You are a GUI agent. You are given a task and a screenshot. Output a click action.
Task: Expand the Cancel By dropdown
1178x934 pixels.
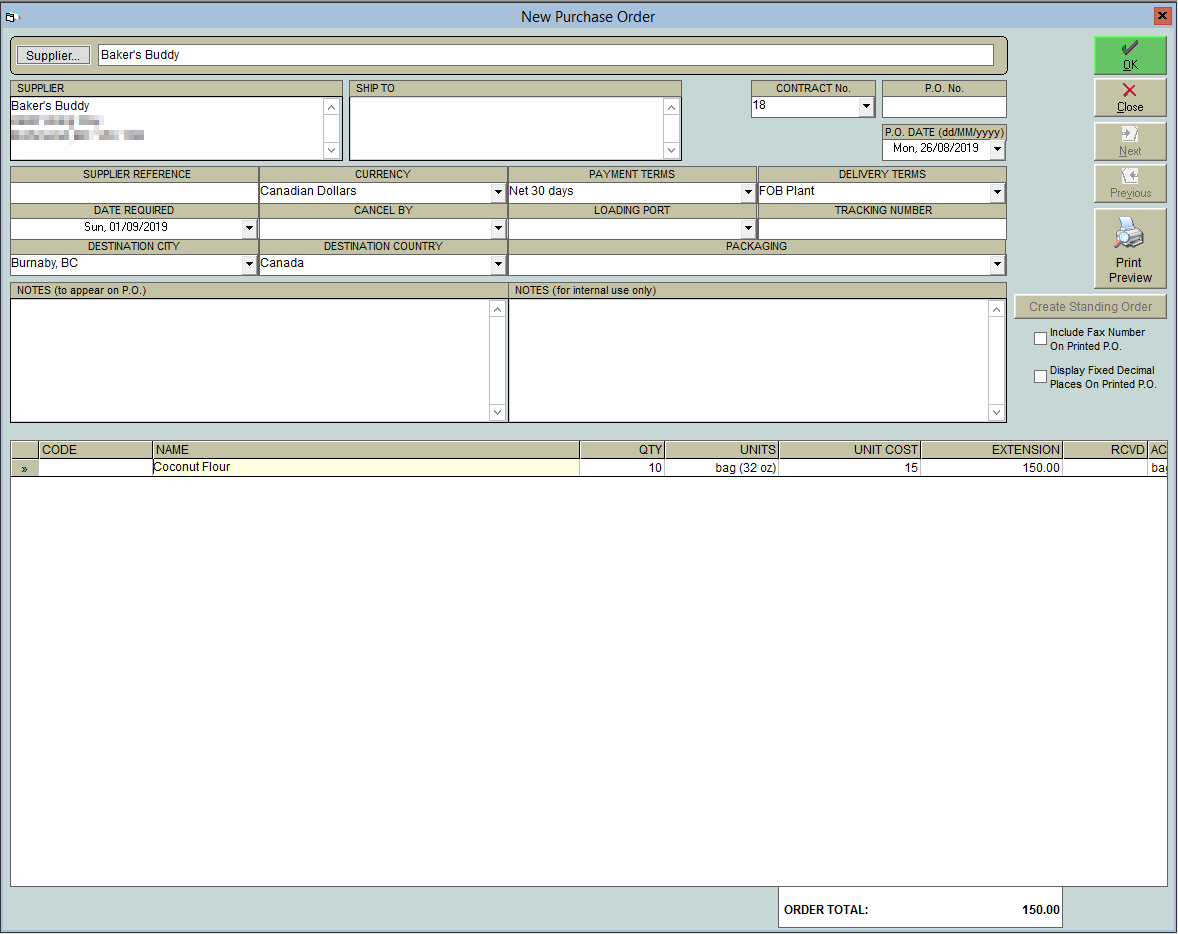click(498, 228)
